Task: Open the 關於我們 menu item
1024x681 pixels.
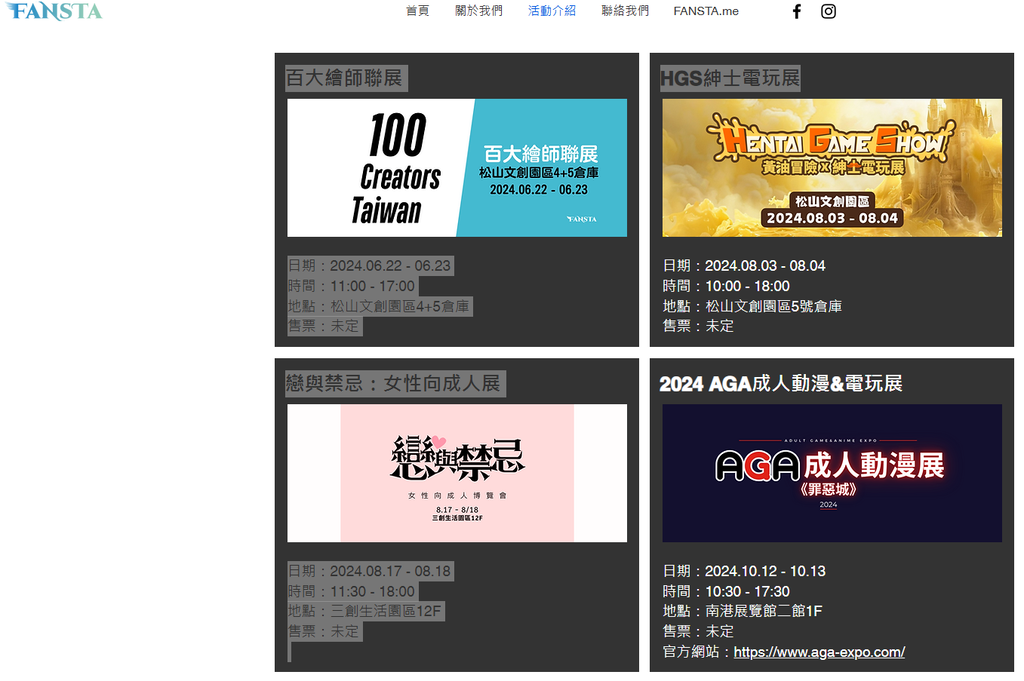Action: (479, 11)
